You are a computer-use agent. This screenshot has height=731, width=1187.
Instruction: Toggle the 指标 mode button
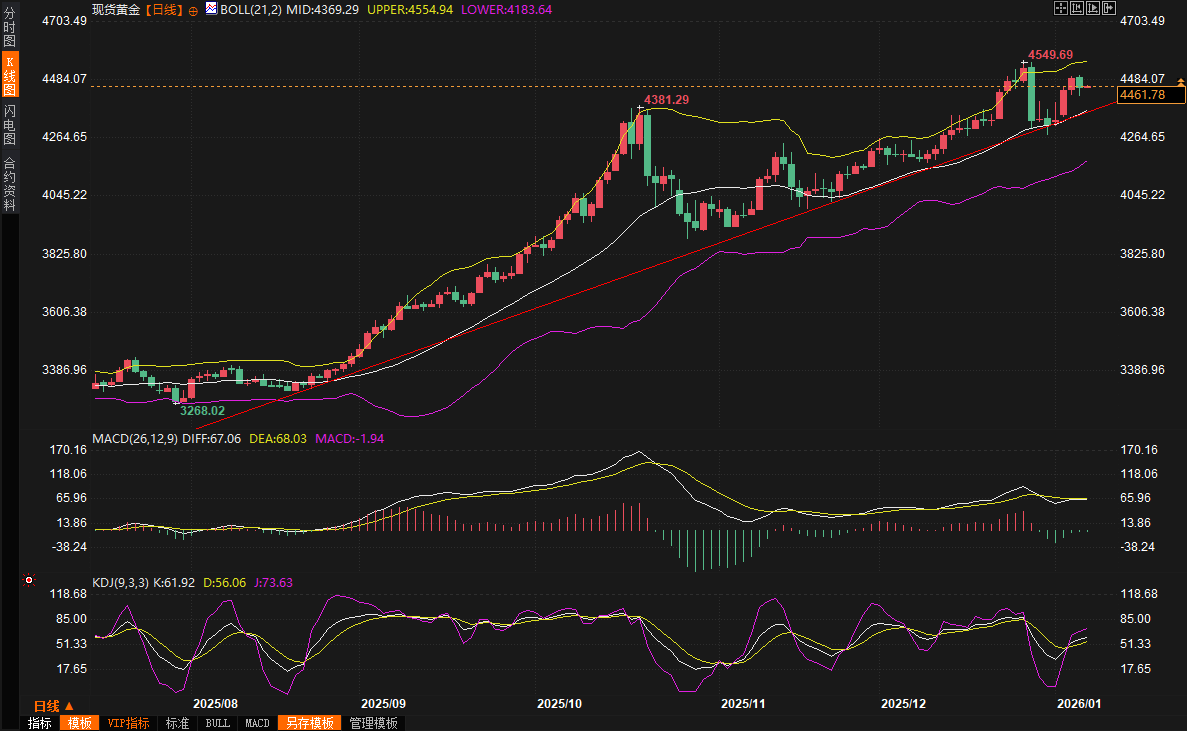point(40,723)
